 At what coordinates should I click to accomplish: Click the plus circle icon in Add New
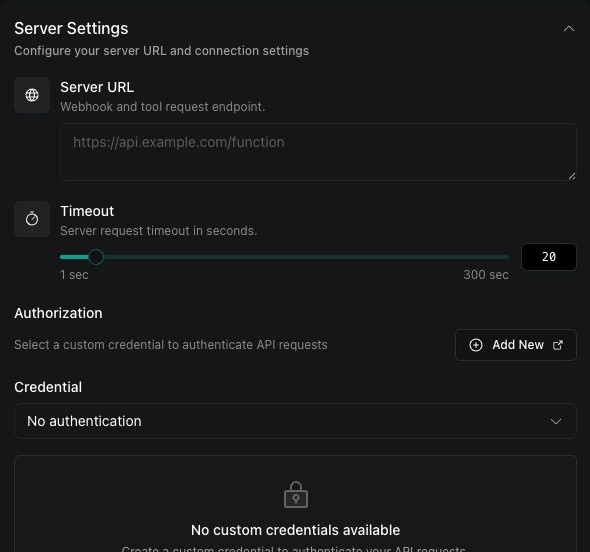click(476, 345)
